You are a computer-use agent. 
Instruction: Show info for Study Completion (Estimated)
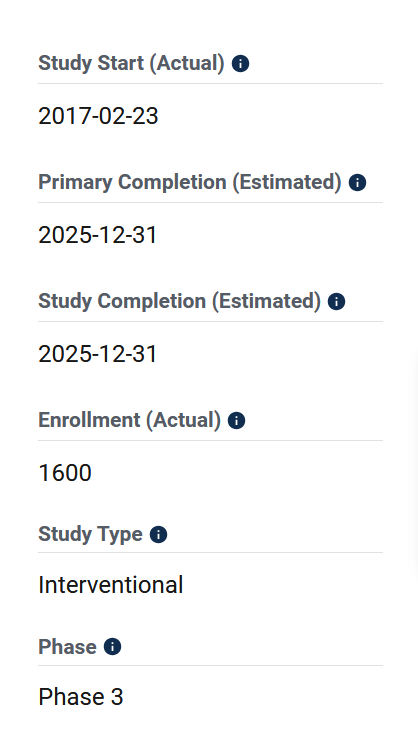click(336, 301)
